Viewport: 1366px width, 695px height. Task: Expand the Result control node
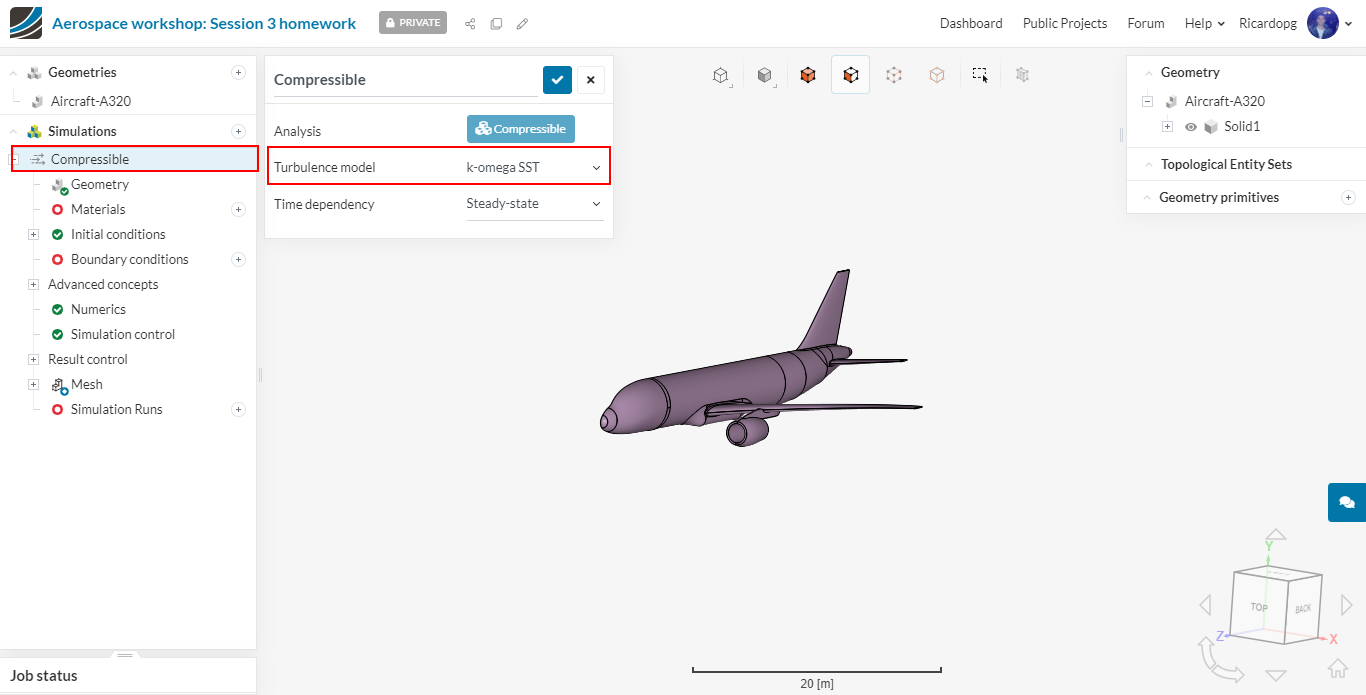(x=33, y=359)
